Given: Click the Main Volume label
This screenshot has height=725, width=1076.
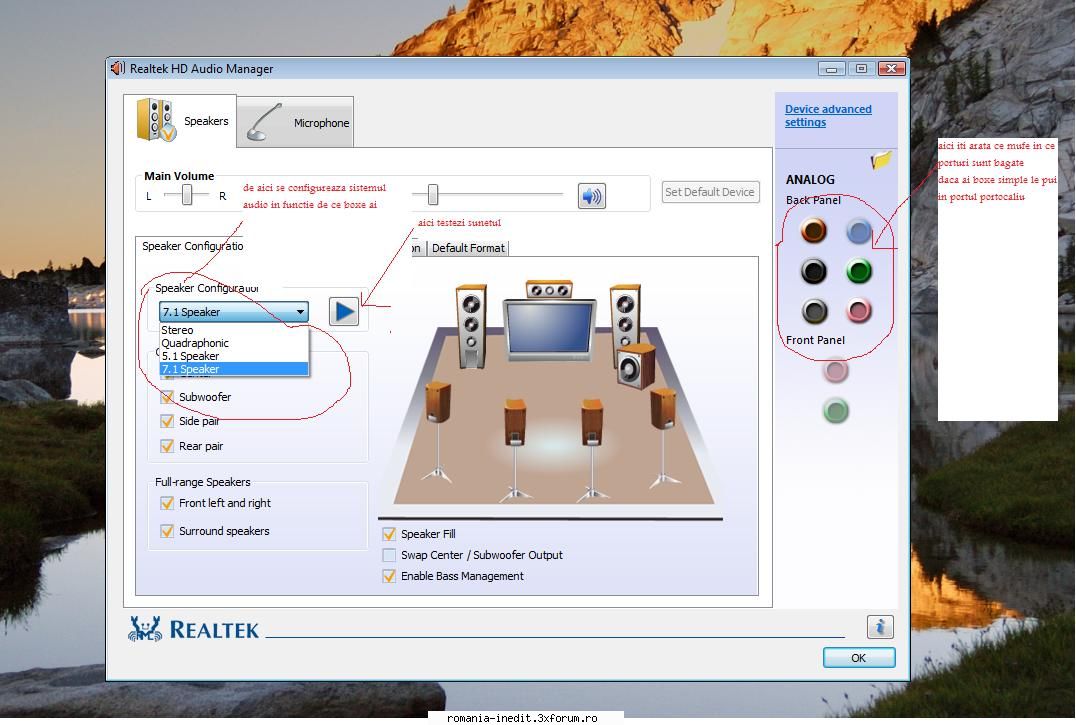Looking at the screenshot, I should 179,176.
